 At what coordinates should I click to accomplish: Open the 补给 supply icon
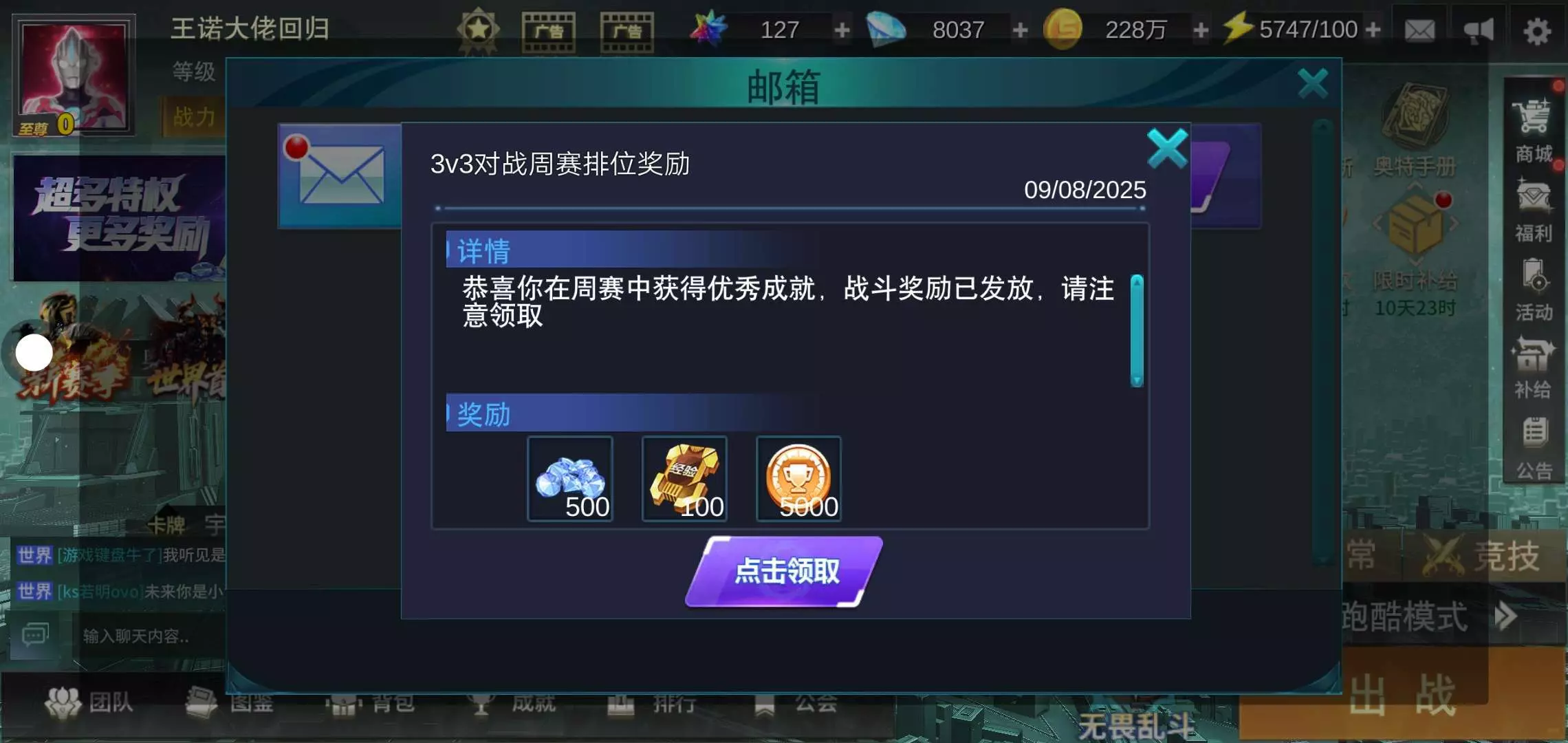(x=1534, y=368)
